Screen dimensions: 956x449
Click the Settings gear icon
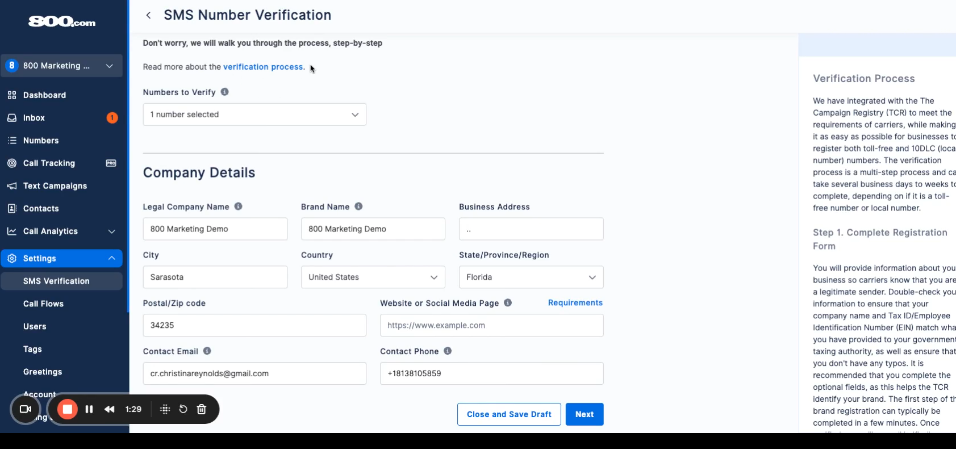coord(12,258)
